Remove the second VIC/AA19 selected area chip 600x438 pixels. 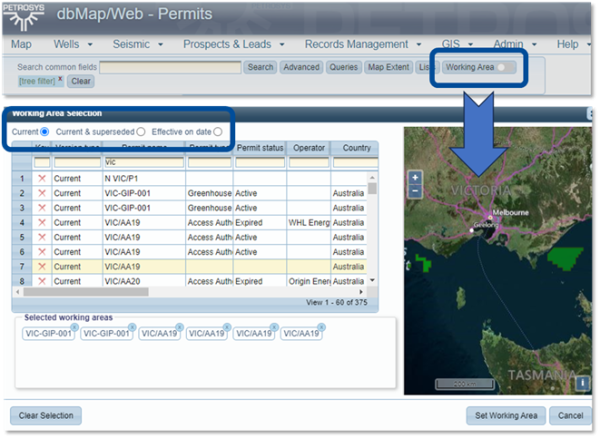tap(227, 327)
